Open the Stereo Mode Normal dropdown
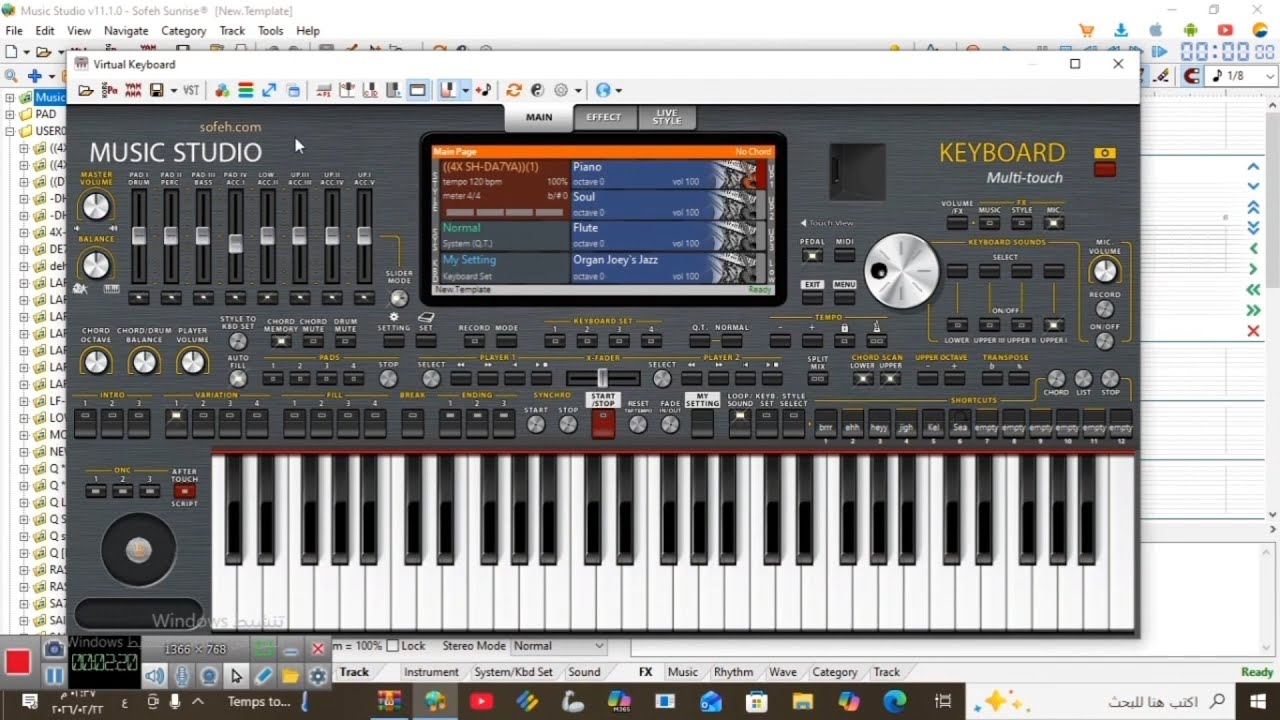The height and width of the screenshot is (720, 1280). click(558, 646)
